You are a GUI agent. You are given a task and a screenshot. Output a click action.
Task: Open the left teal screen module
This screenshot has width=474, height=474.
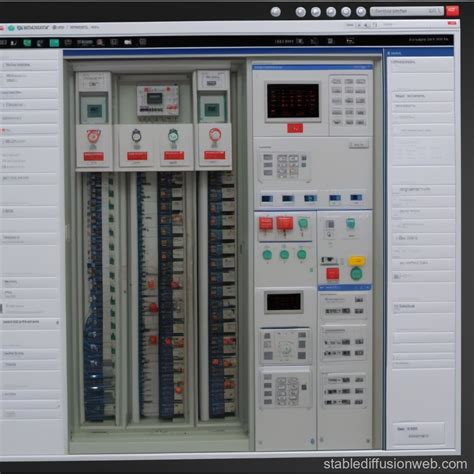[x=94, y=109]
